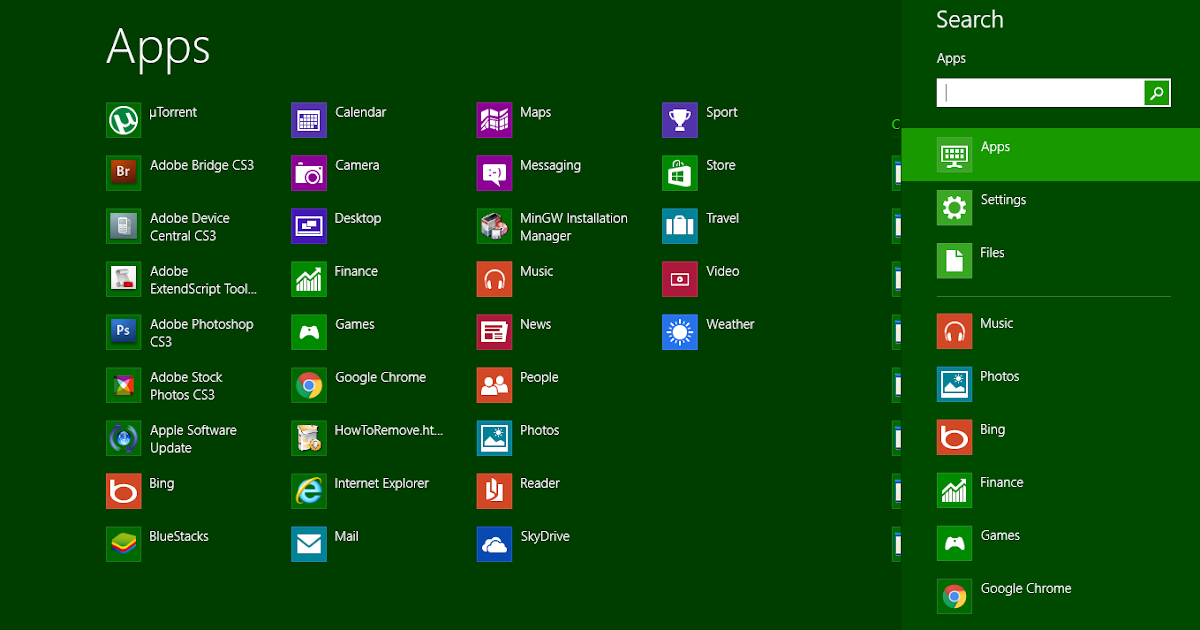Launch Google Chrome icon in Apps list

pos(309,385)
